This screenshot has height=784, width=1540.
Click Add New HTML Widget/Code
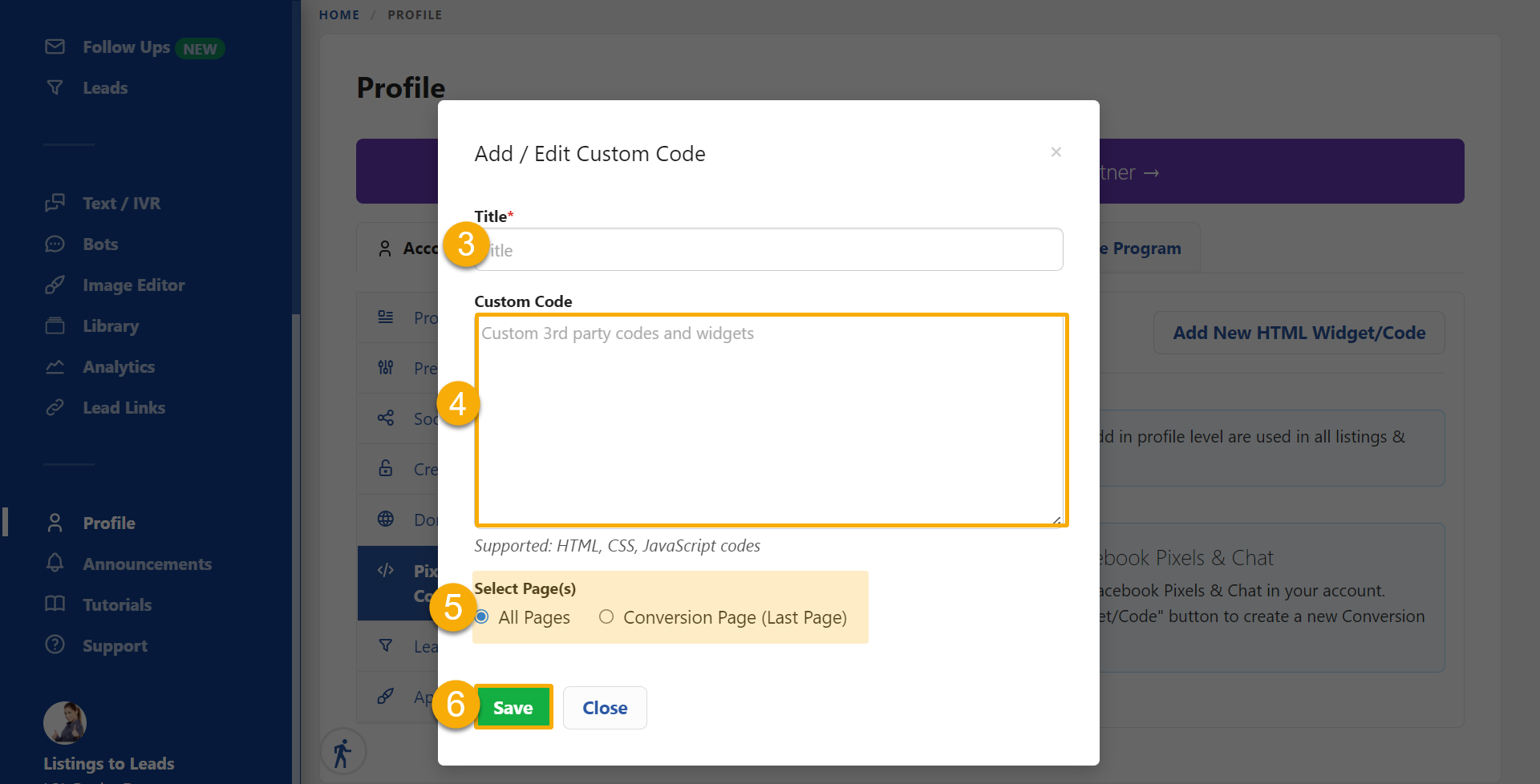pos(1299,332)
